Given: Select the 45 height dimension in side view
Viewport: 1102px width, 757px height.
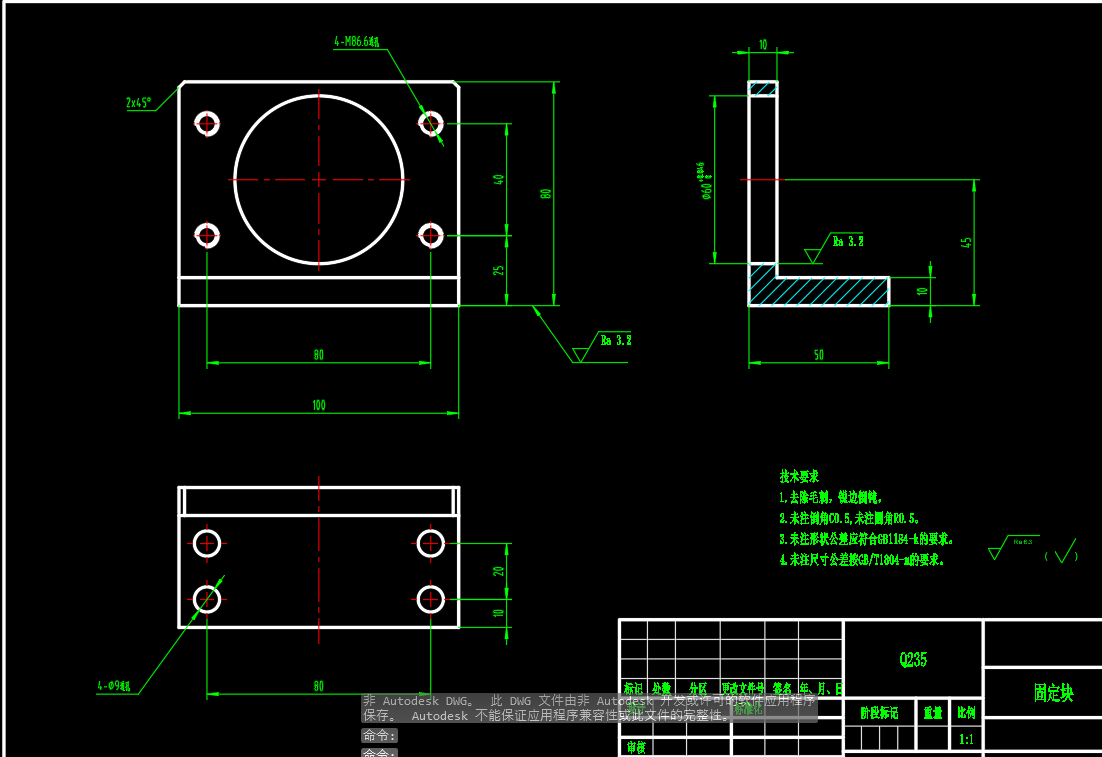Looking at the screenshot, I should 966,242.
